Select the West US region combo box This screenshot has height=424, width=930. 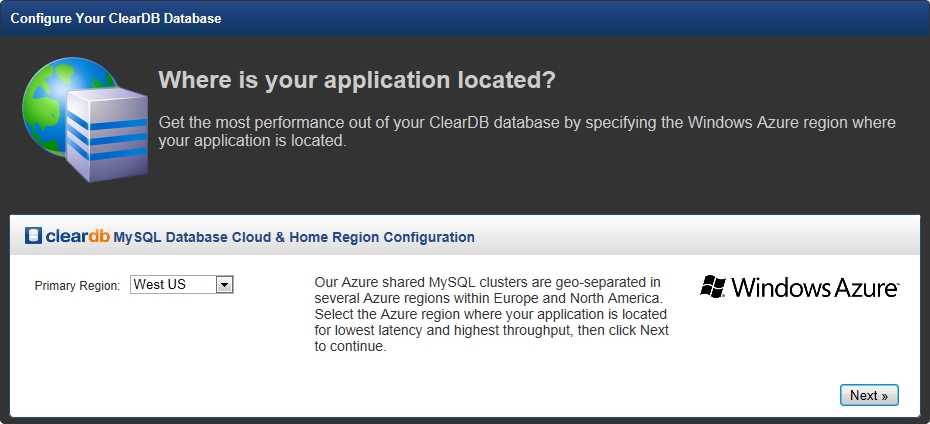(181, 285)
